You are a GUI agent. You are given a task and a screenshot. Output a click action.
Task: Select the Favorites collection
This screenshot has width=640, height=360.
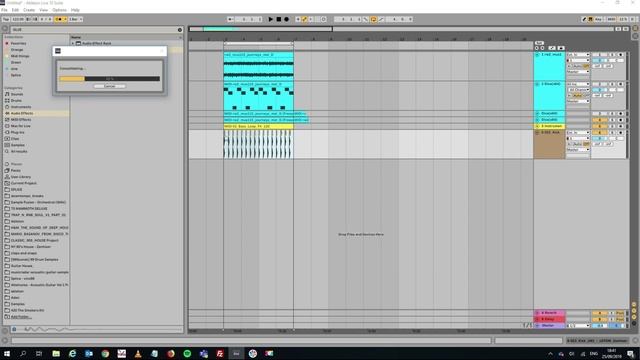18,43
